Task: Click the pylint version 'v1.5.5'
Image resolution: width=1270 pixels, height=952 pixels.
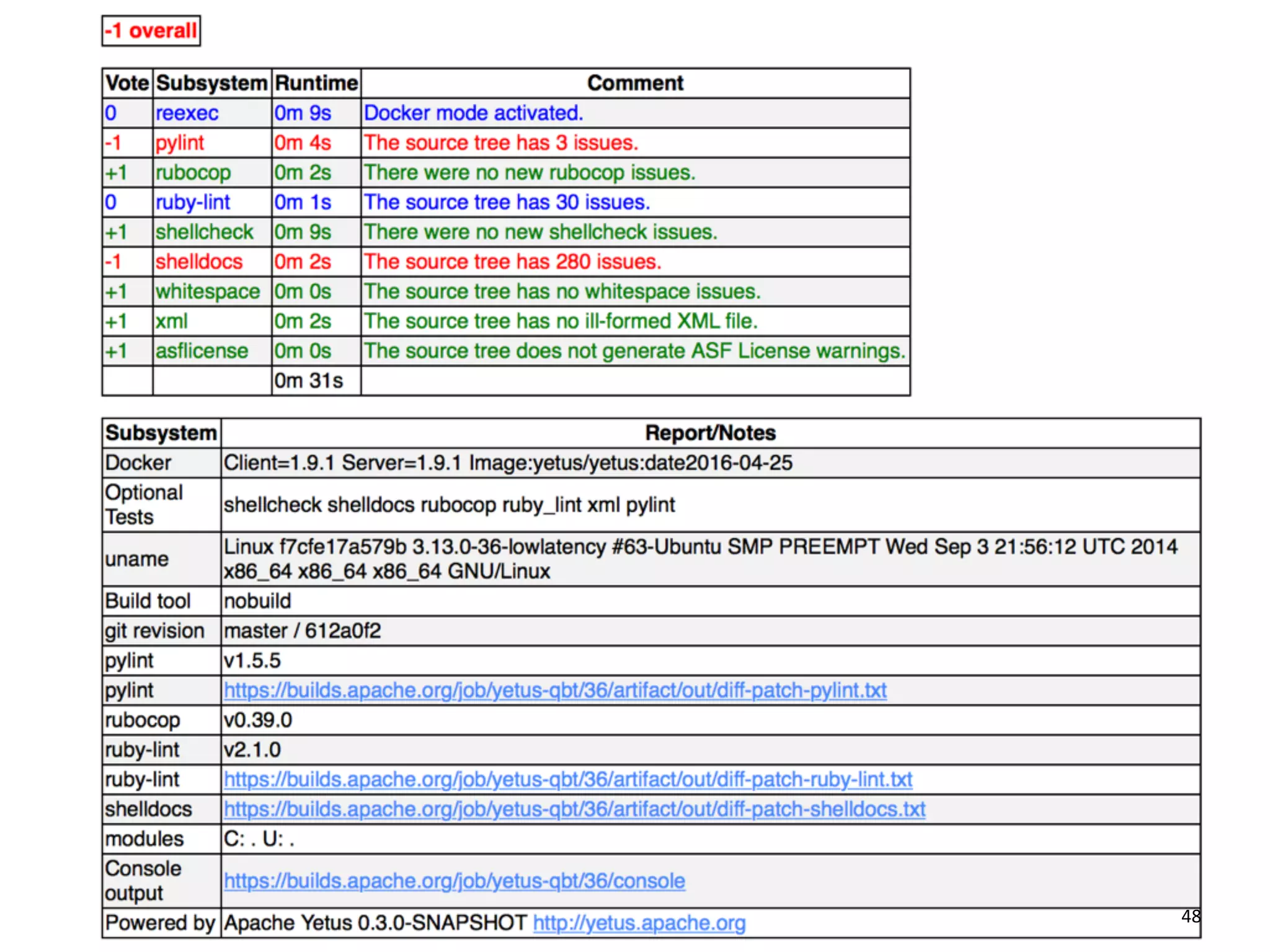Action: pos(252,661)
